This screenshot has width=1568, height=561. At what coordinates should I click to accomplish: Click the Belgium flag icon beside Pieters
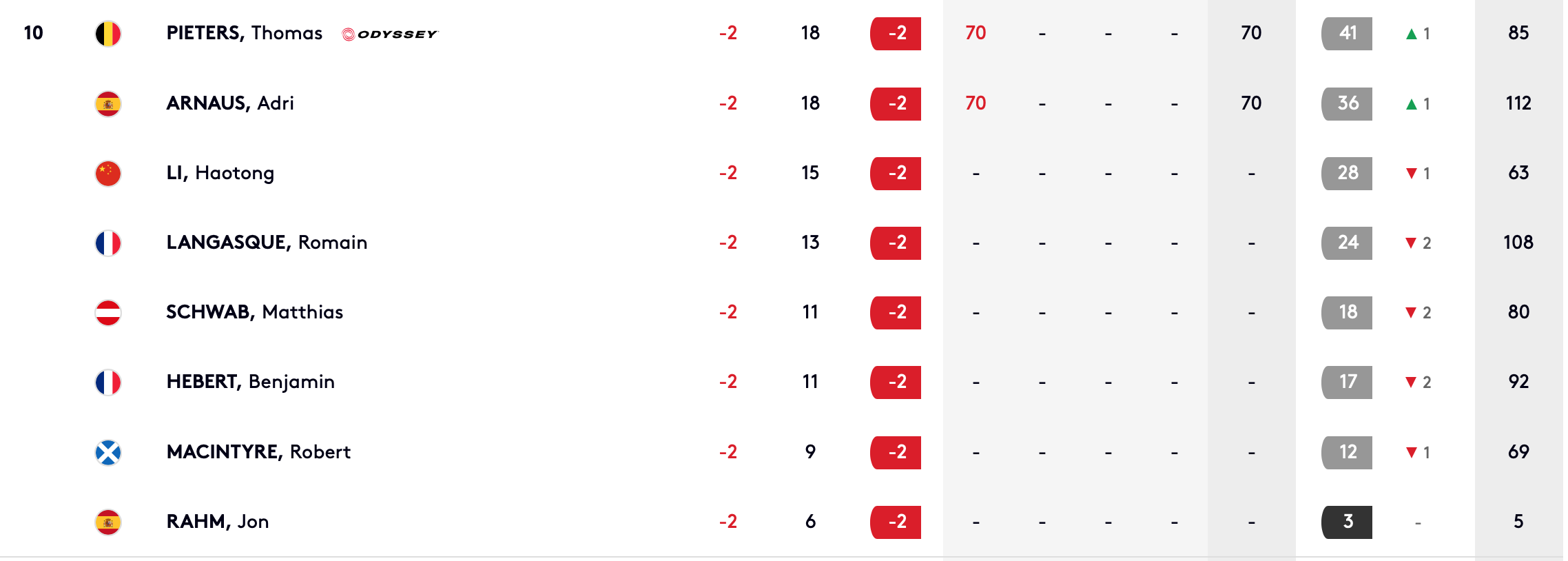point(108,34)
